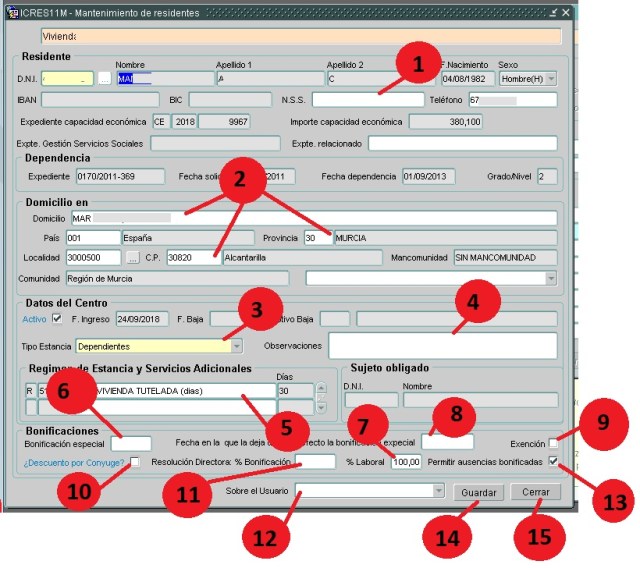This screenshot has height=568, width=640.
Task: Open the dropdown right of Comunidad field
Action: click(550, 279)
